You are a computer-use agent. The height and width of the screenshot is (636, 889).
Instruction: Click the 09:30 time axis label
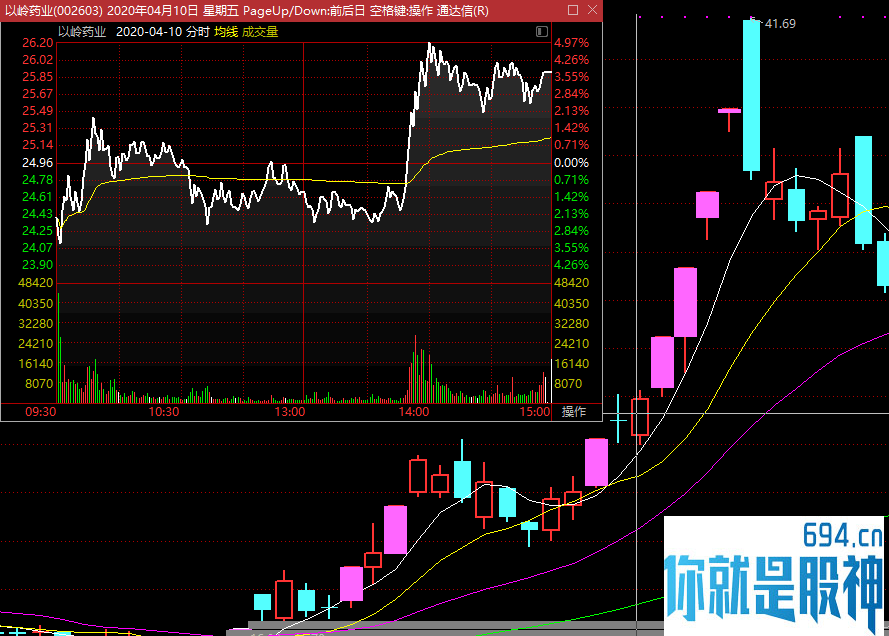[41, 412]
